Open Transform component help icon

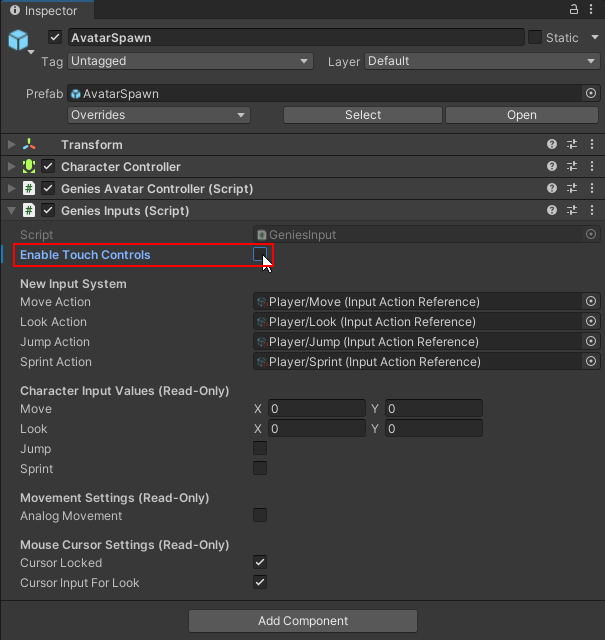(552, 145)
